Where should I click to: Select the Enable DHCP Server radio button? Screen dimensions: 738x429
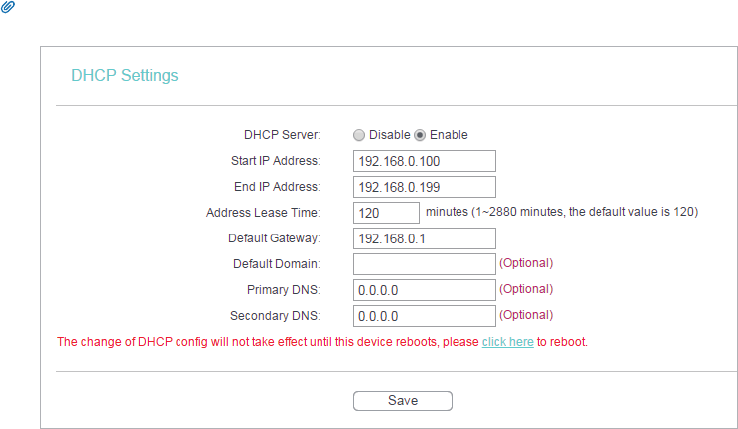420,135
